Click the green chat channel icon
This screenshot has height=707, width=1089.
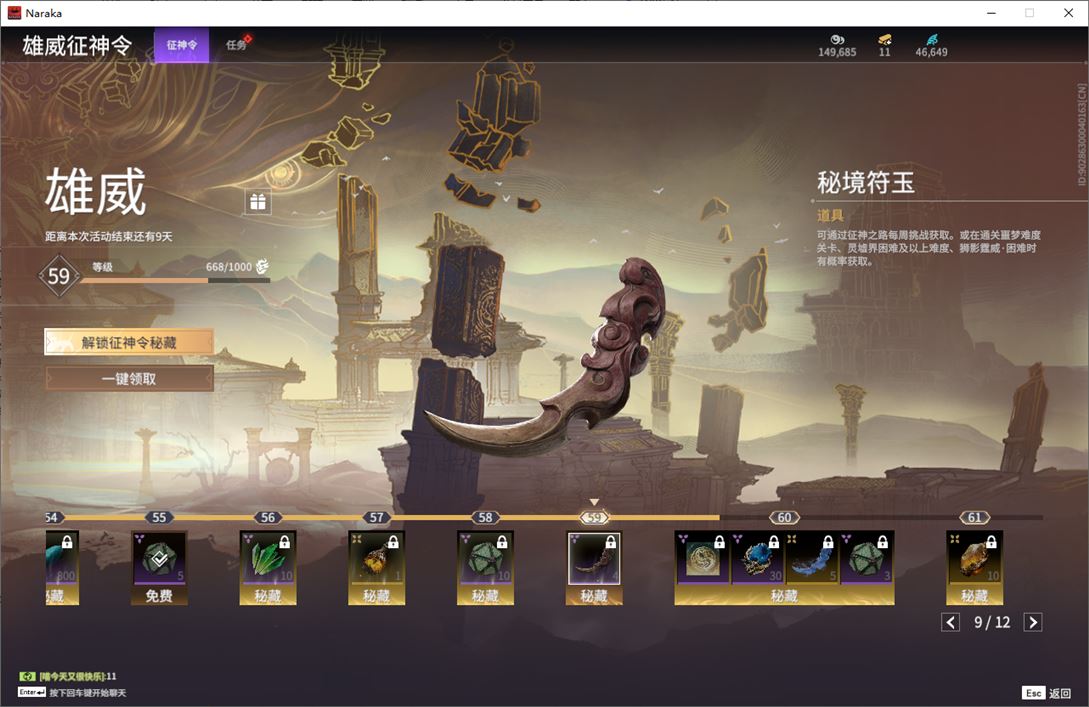click(x=27, y=676)
